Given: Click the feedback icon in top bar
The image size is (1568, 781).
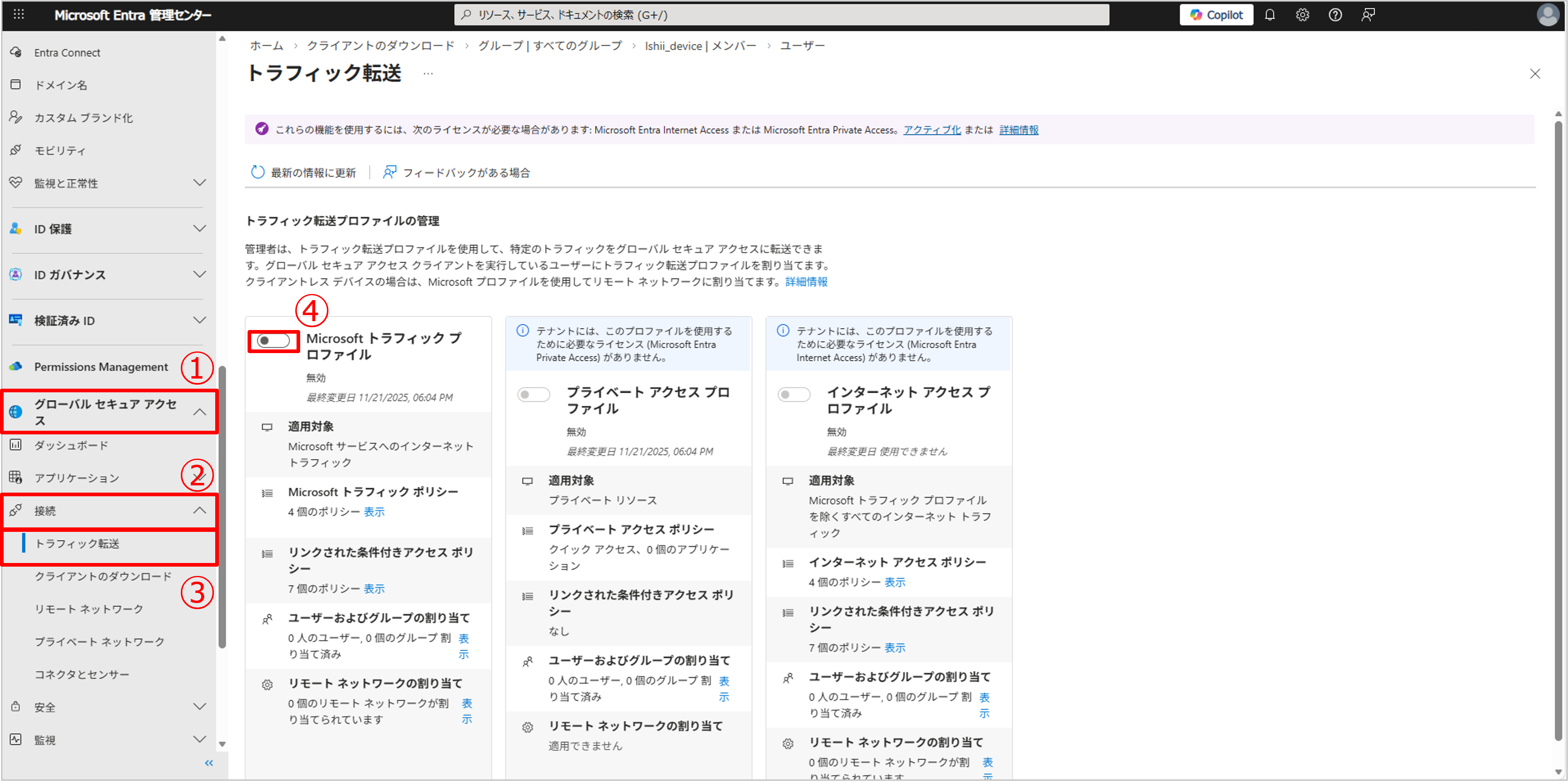Looking at the screenshot, I should [1368, 15].
